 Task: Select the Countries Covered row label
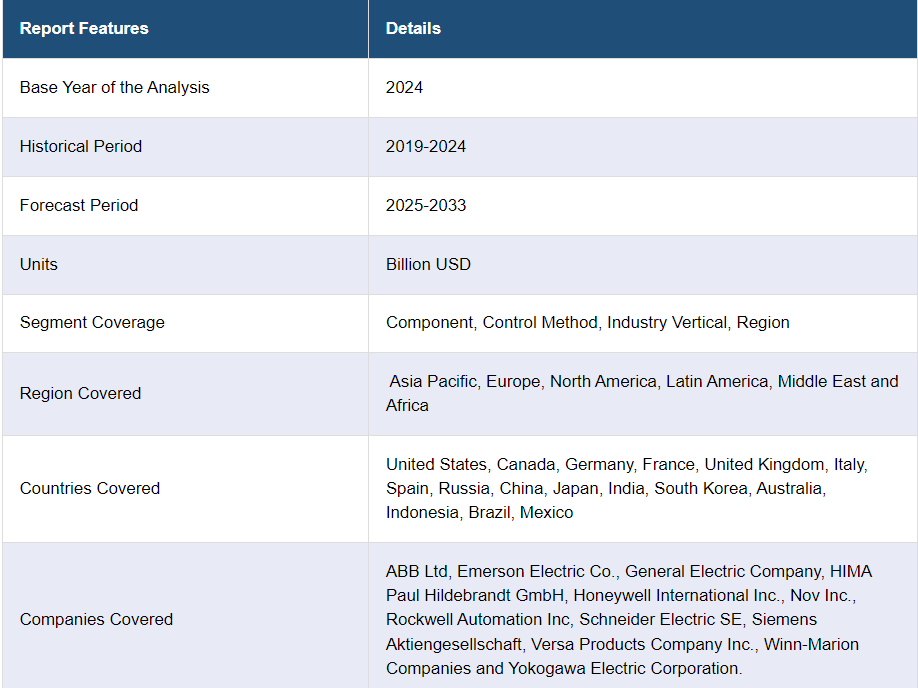click(x=90, y=489)
